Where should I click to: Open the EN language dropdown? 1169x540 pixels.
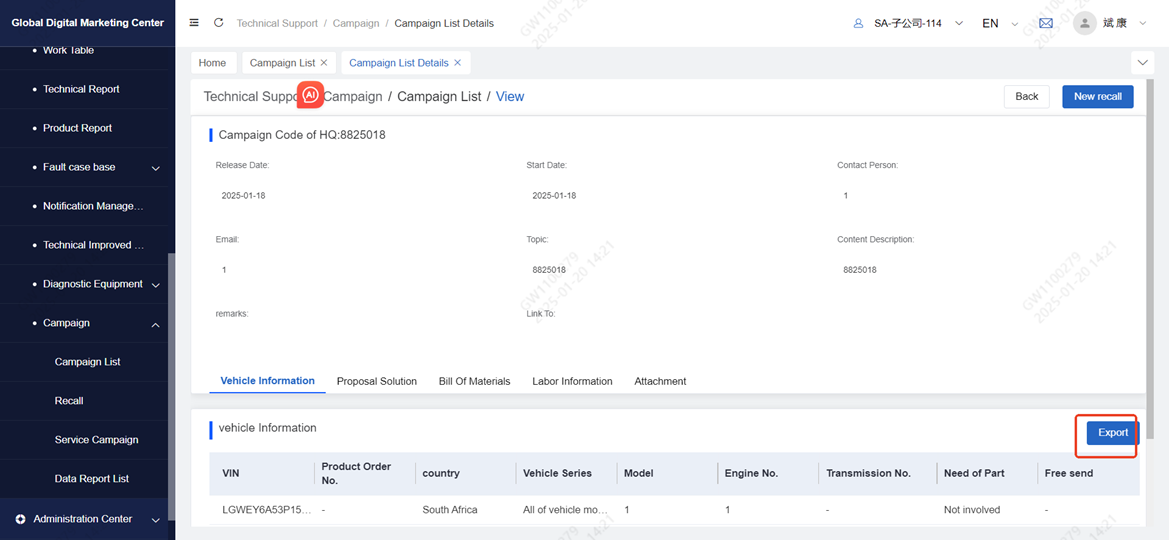998,23
